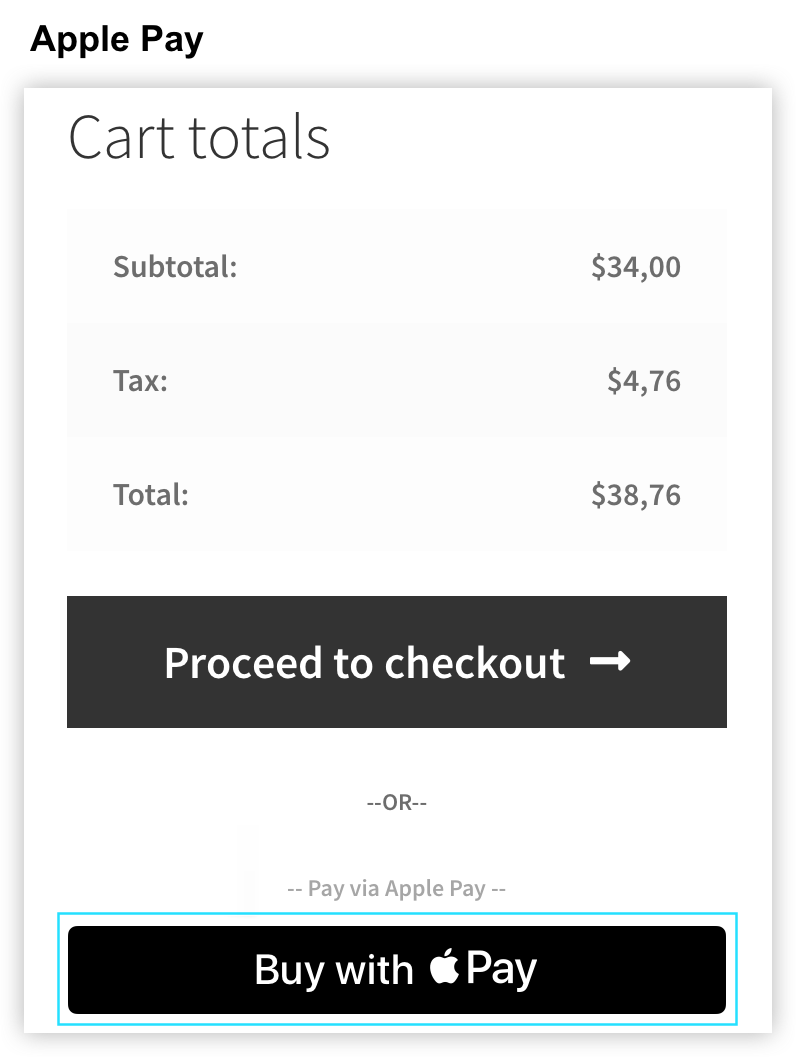
Task: Click the Pay via Apple Pay caption
Action: pyautogui.click(x=396, y=888)
